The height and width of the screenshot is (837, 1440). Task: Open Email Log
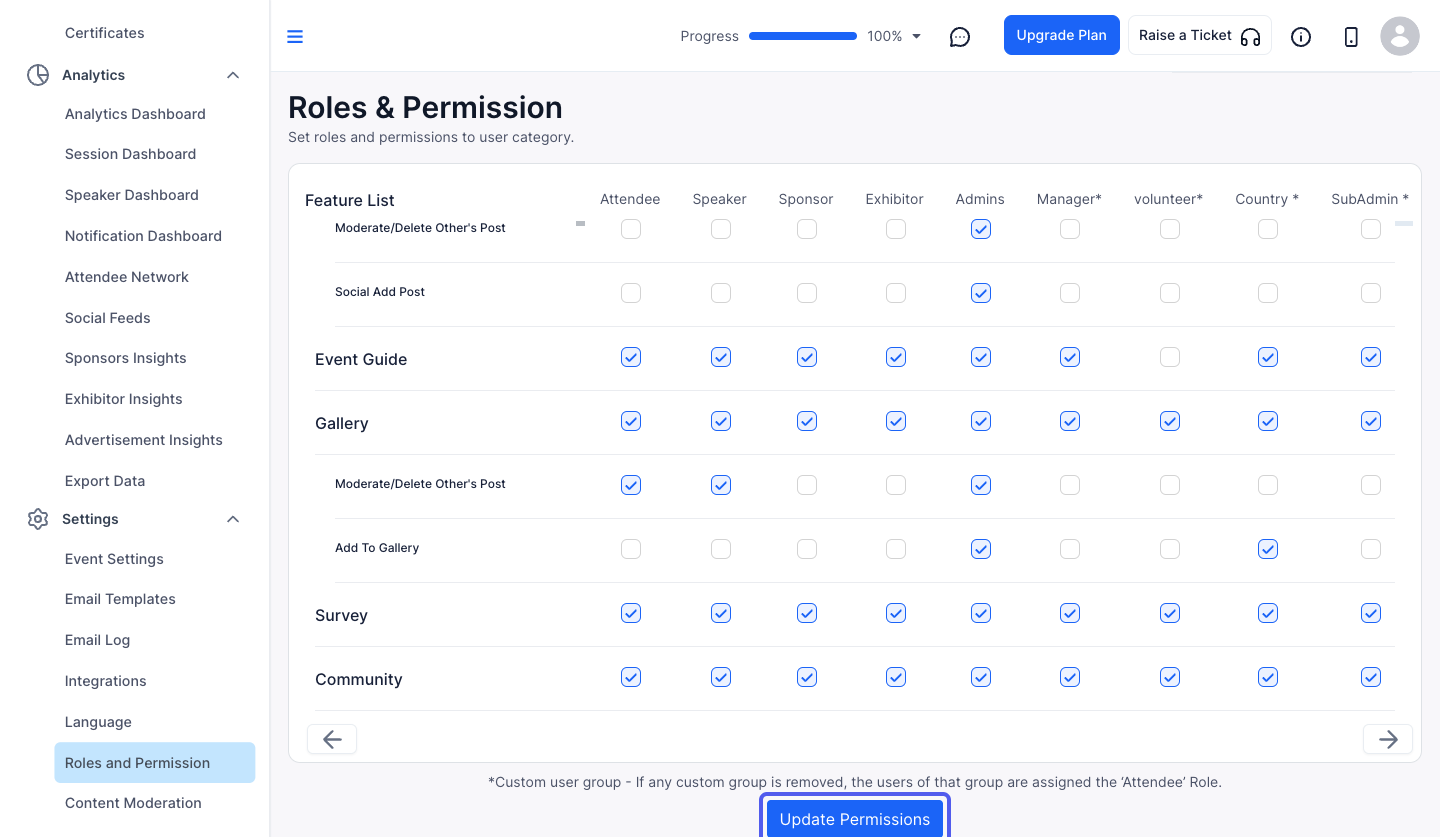click(x=98, y=640)
